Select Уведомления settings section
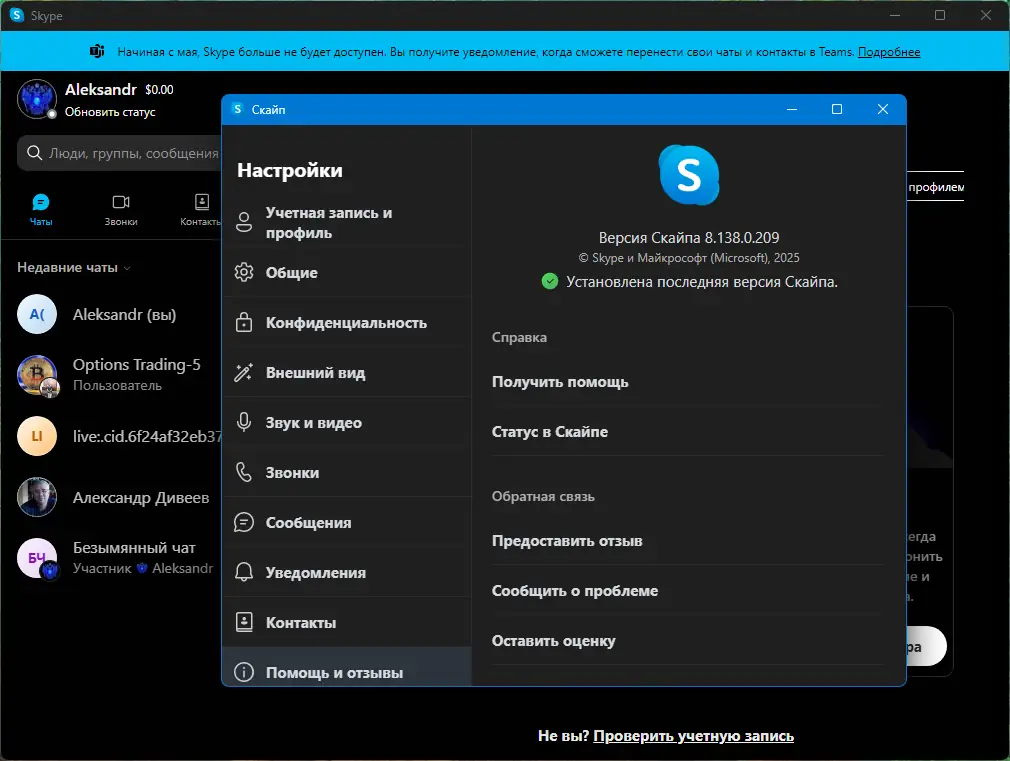Image resolution: width=1010 pixels, height=761 pixels. [347, 572]
